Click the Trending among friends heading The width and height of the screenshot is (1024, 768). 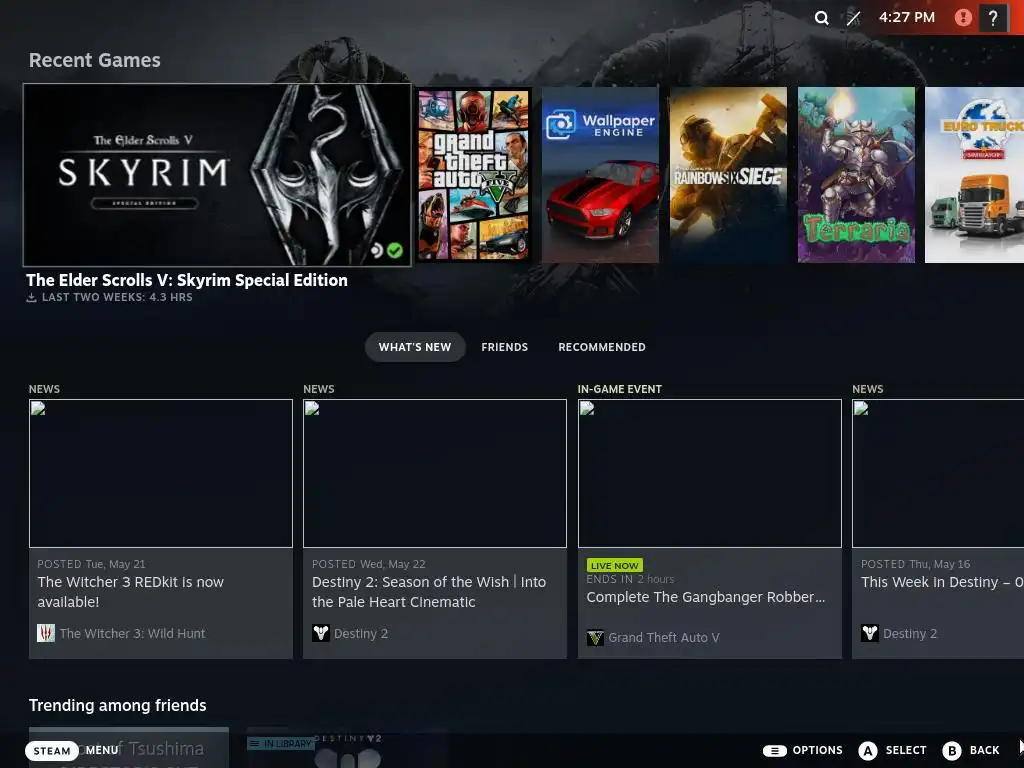point(118,705)
